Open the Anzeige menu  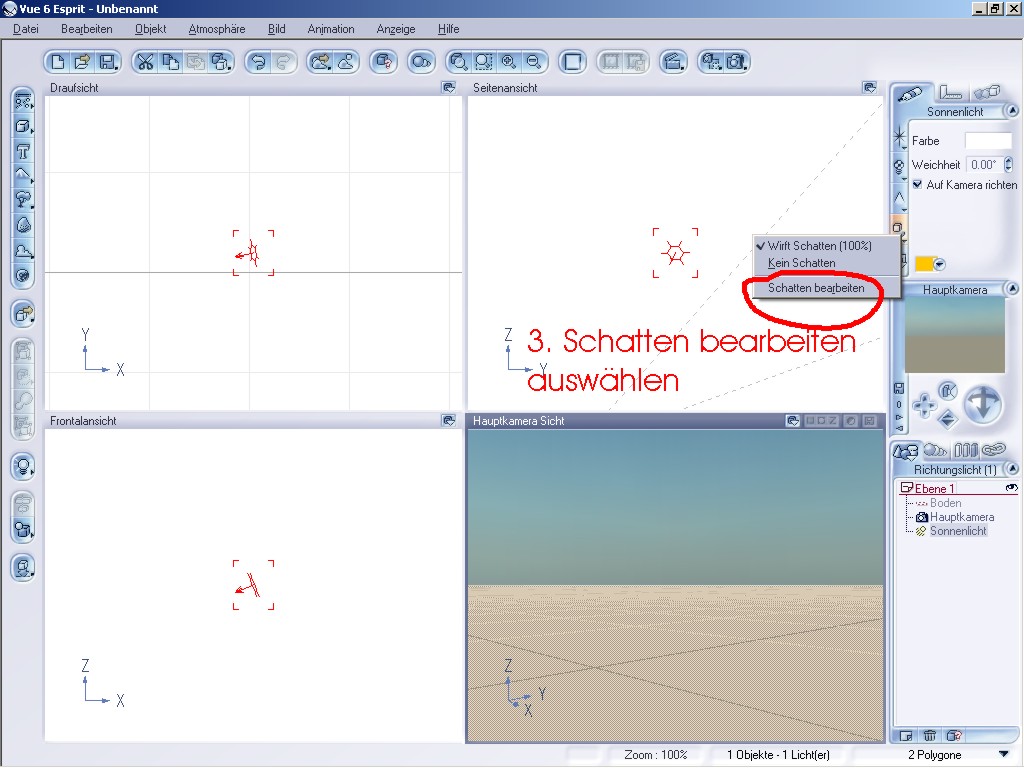coord(396,29)
